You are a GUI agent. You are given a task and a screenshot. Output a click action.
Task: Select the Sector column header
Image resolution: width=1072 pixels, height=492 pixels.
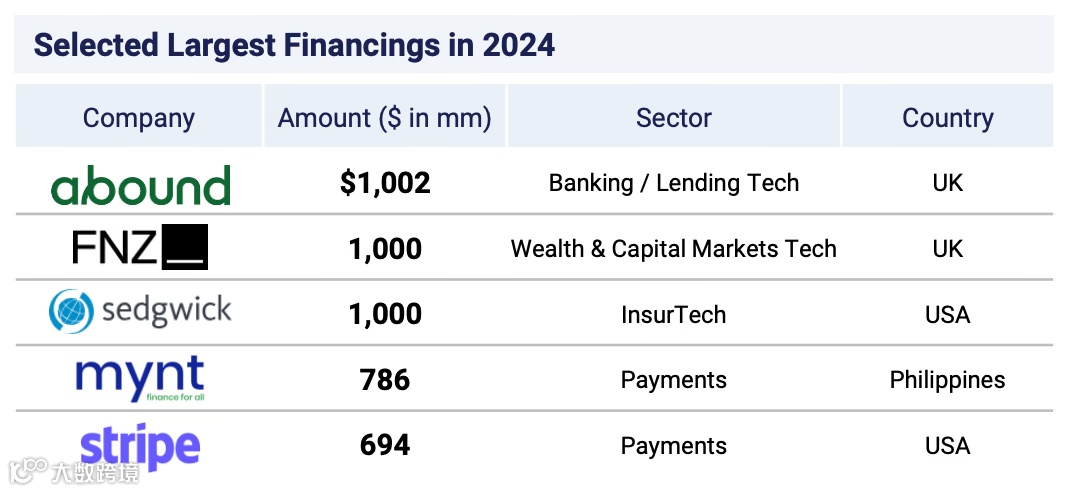coord(674,118)
